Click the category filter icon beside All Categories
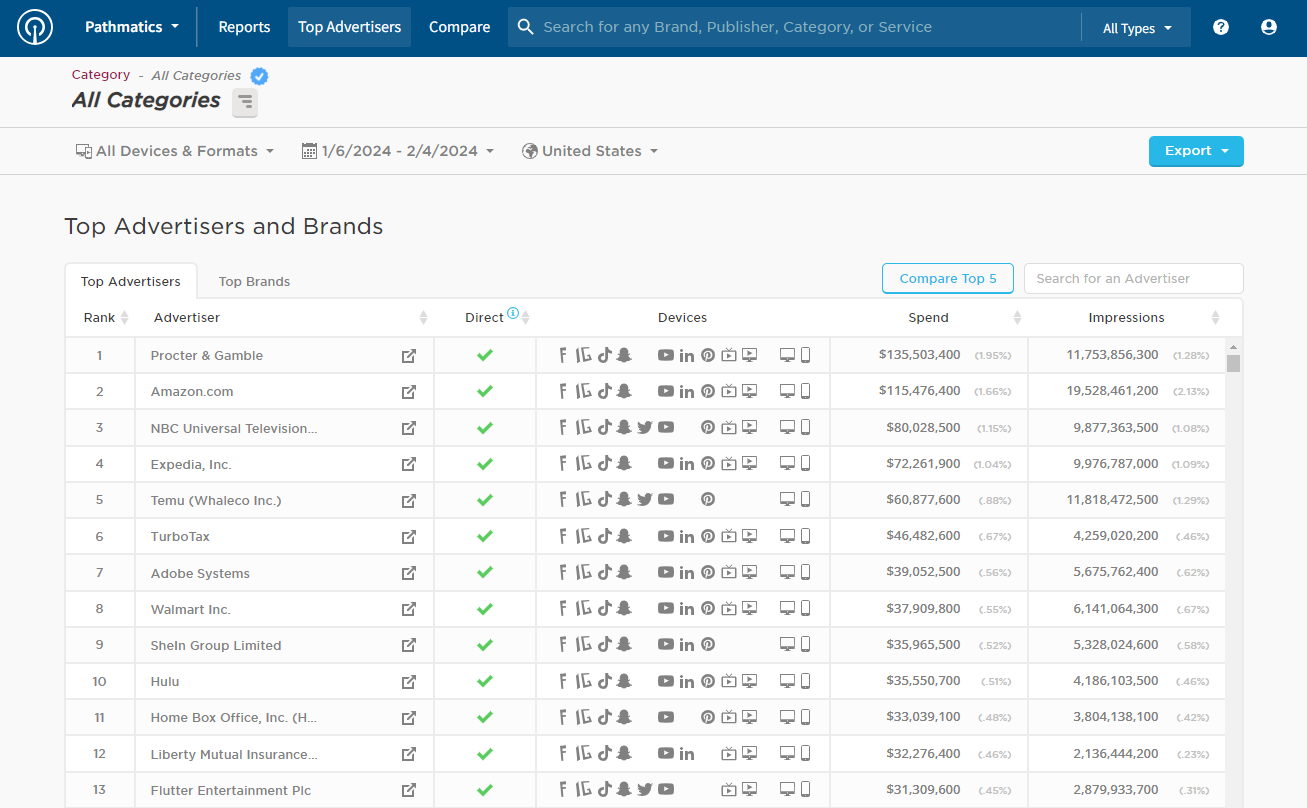Screen dimensions: 1307x808 245,102
